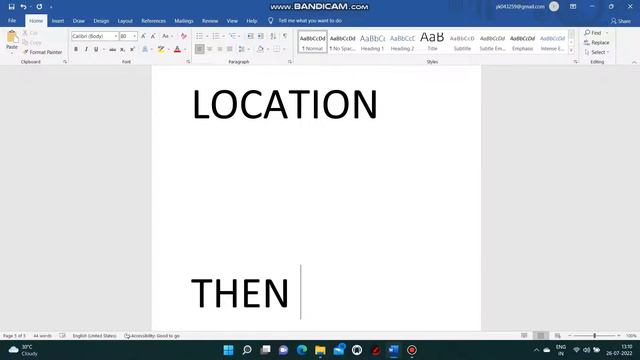Screen dimensions: 640x360
Task: Undo the last action
Action: [23, 7]
